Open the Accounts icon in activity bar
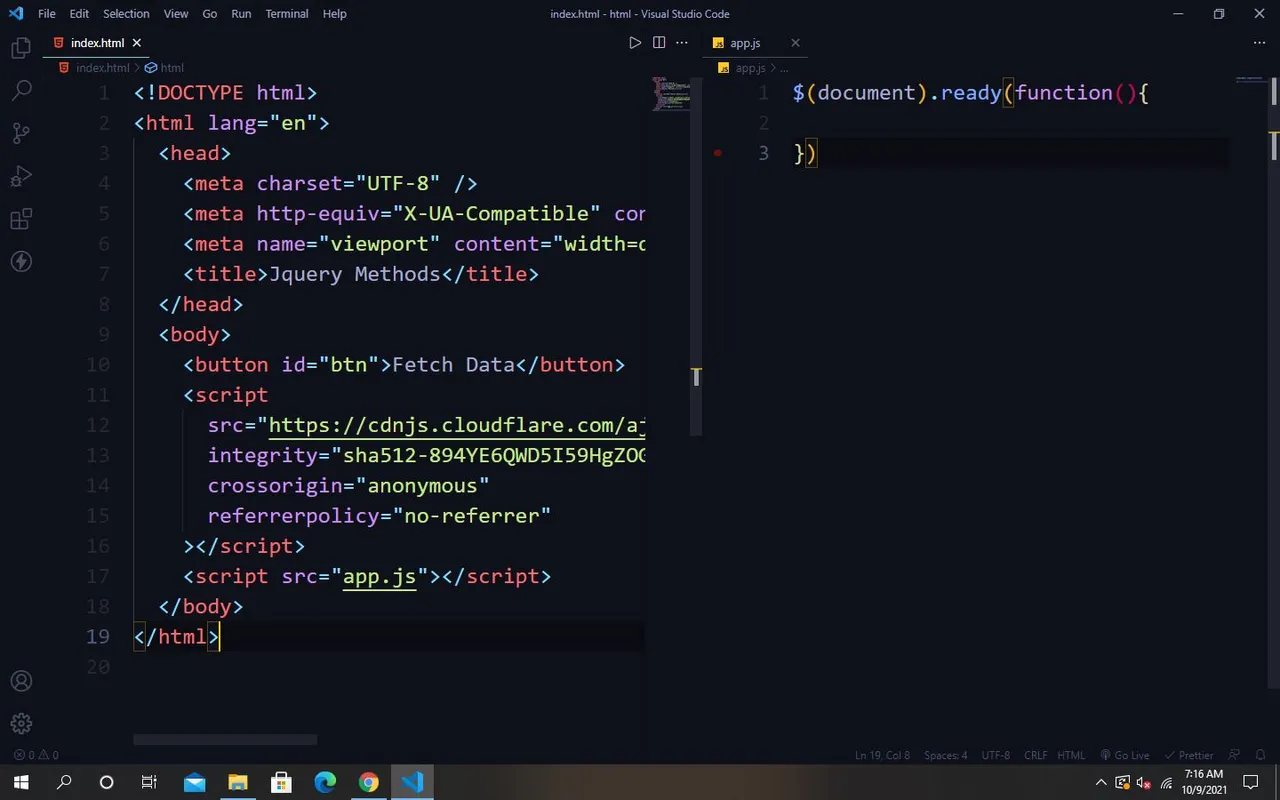Screen dimensions: 1280x800 click(x=21, y=681)
